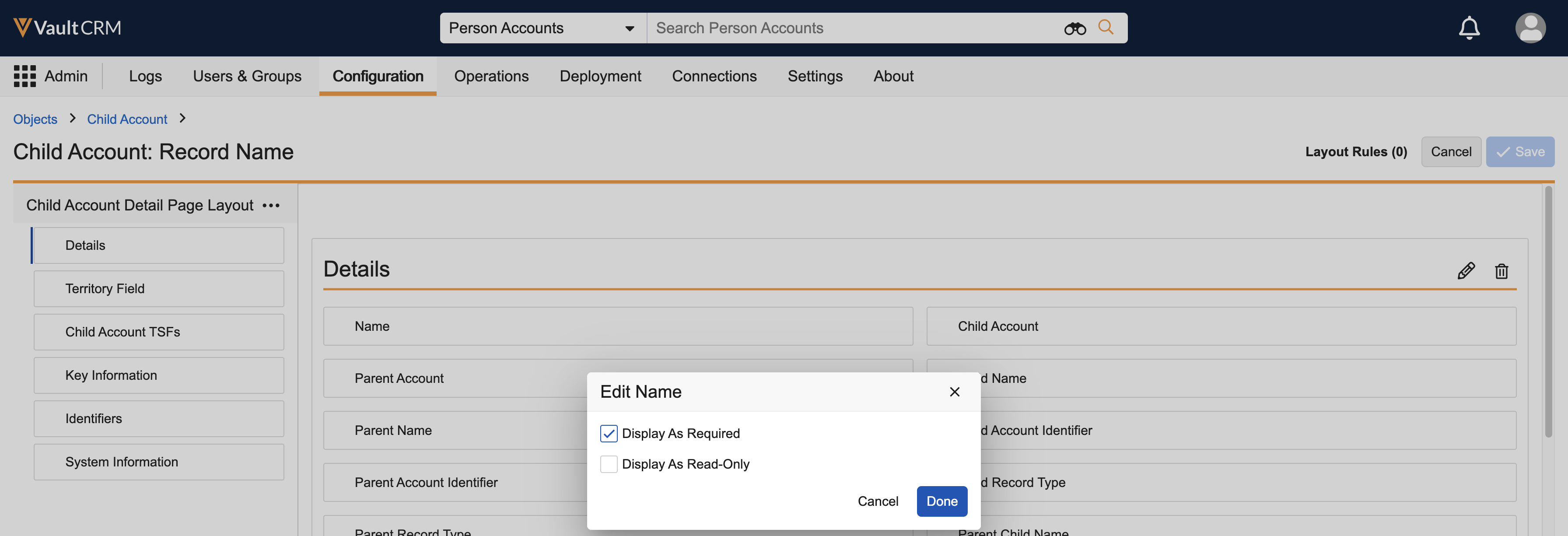Focus the Search Person Accounts field

point(852,28)
